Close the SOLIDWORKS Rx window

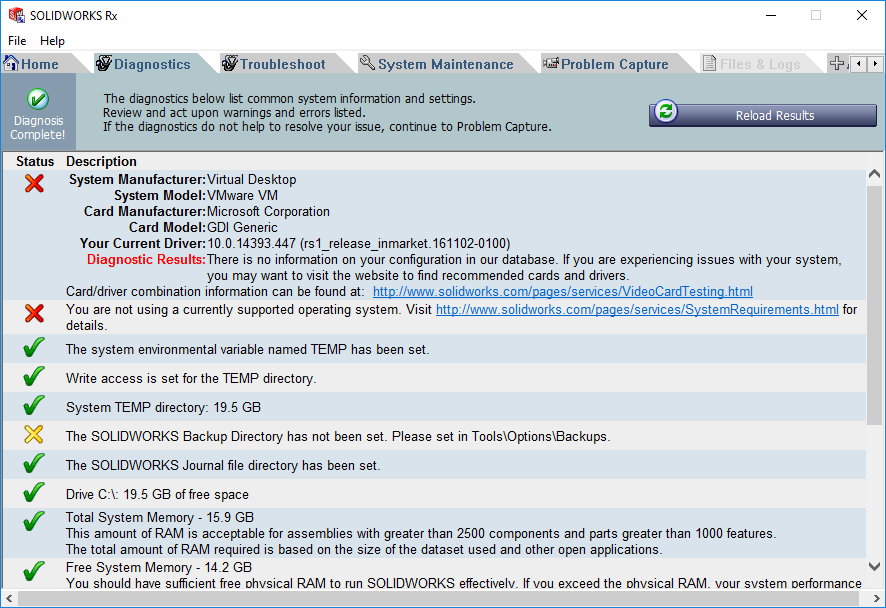[x=862, y=15]
